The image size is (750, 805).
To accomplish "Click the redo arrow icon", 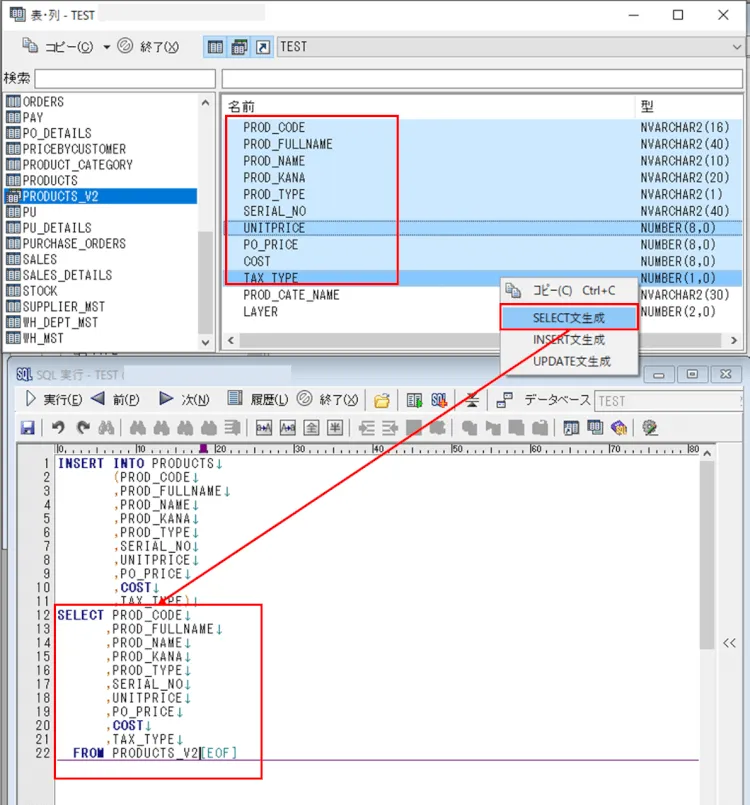I will [x=83, y=428].
